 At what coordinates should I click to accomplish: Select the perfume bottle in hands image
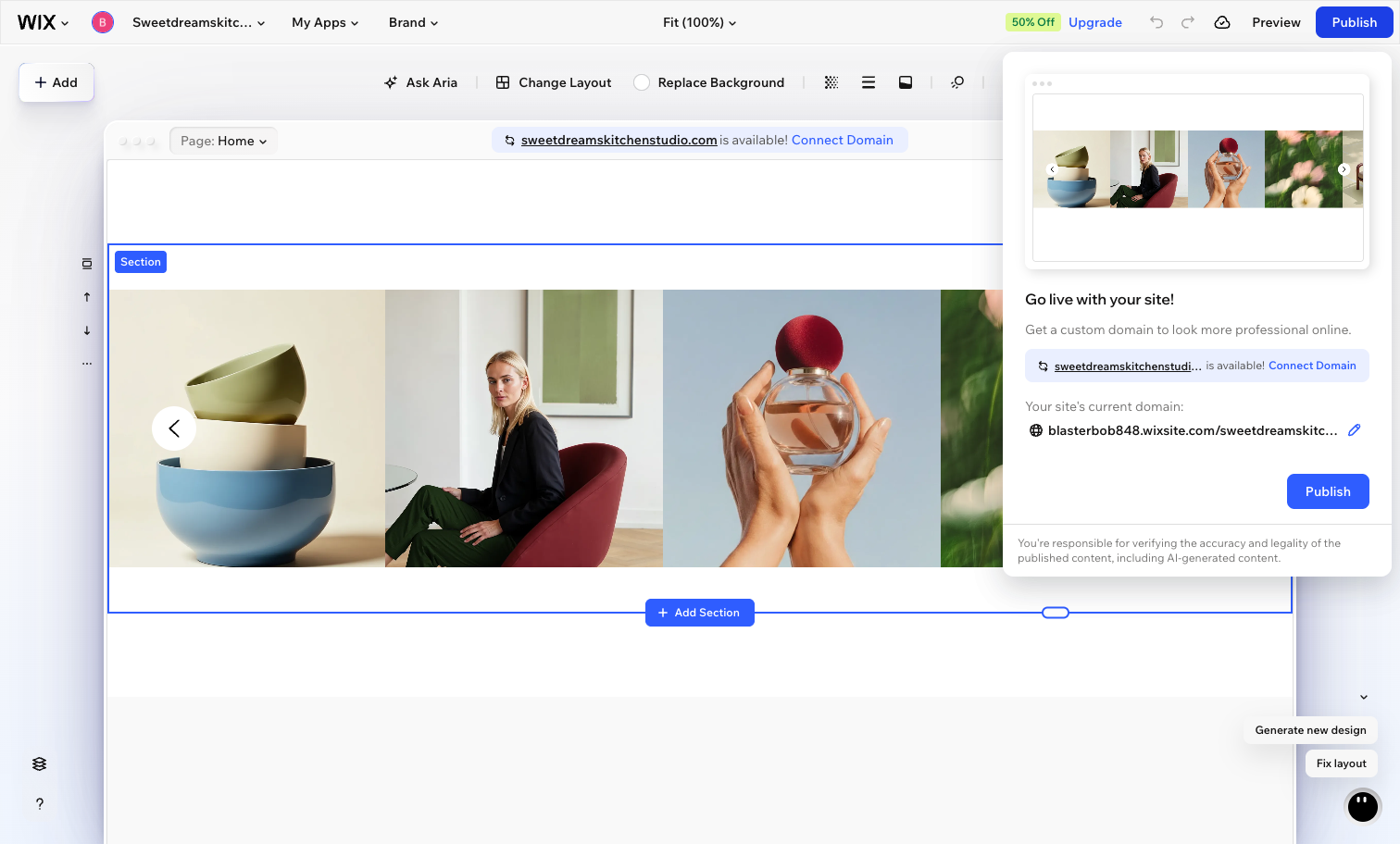click(802, 428)
